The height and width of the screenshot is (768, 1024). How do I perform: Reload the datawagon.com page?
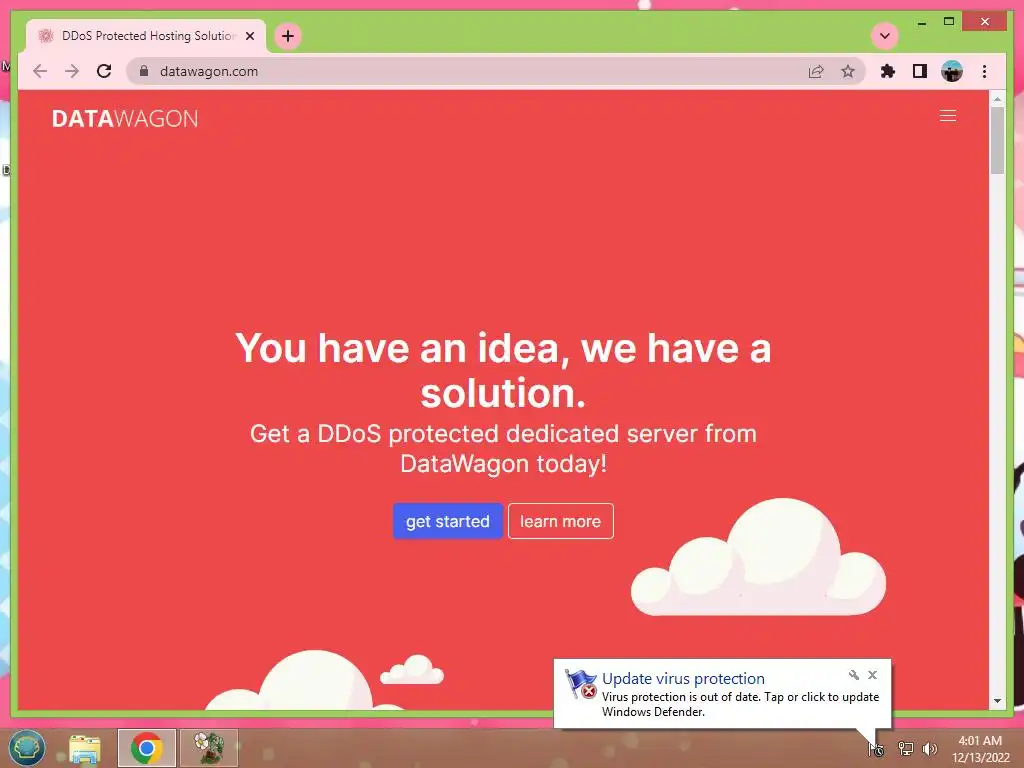(x=104, y=71)
